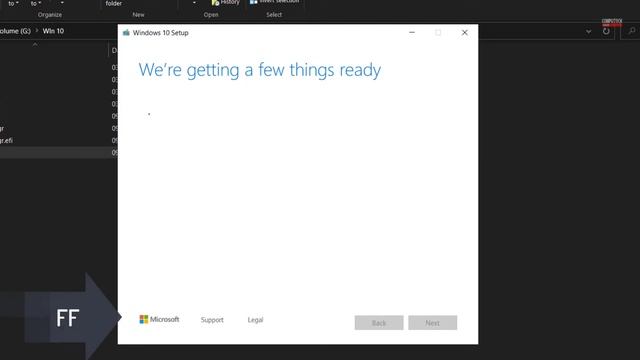Click the Organize group label in ribbon
The width and height of the screenshot is (640, 360).
[50, 15]
